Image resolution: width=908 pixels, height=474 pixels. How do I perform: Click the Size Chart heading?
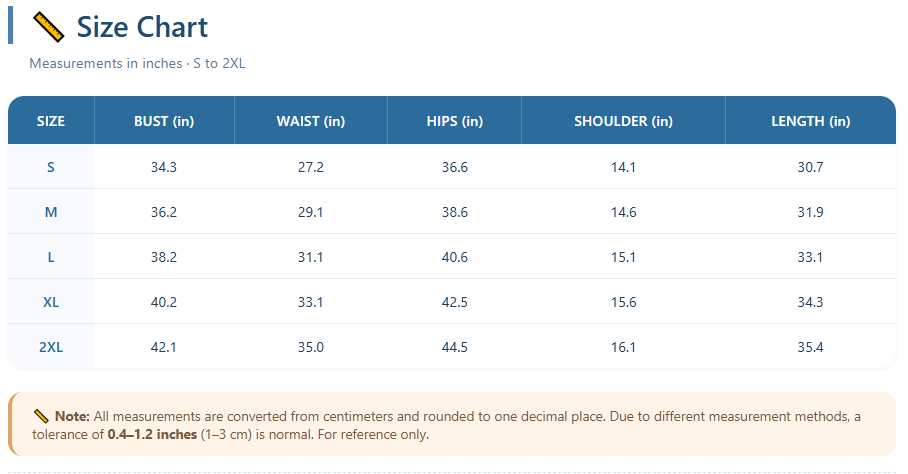142,27
